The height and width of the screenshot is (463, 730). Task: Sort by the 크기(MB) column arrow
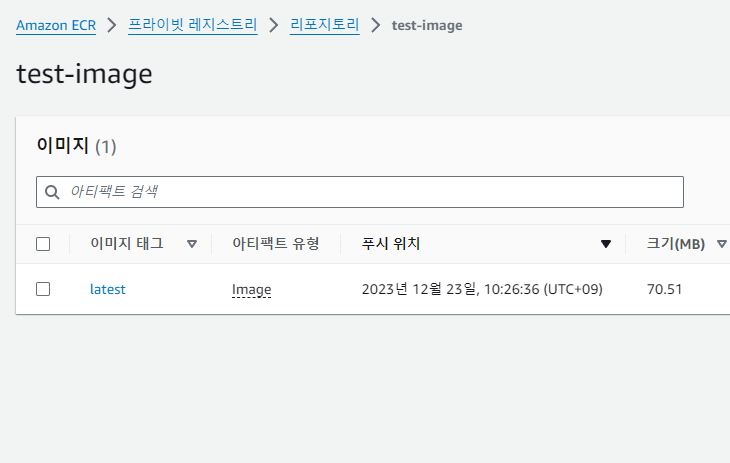(722, 244)
